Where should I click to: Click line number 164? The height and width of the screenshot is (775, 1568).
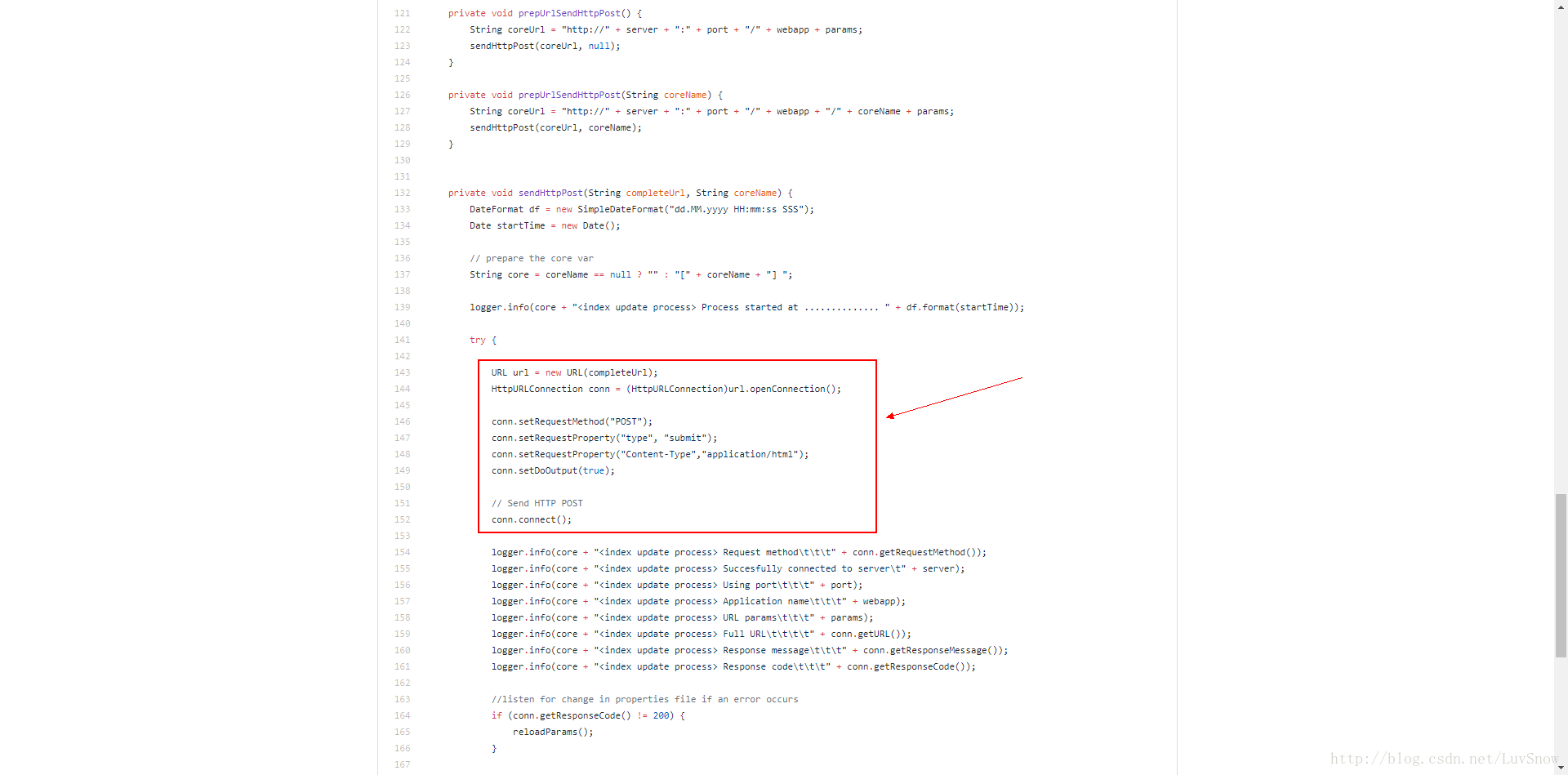tap(403, 715)
